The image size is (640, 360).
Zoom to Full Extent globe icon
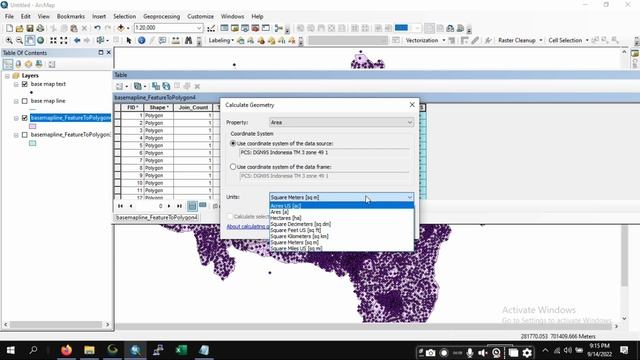coord(40,40)
